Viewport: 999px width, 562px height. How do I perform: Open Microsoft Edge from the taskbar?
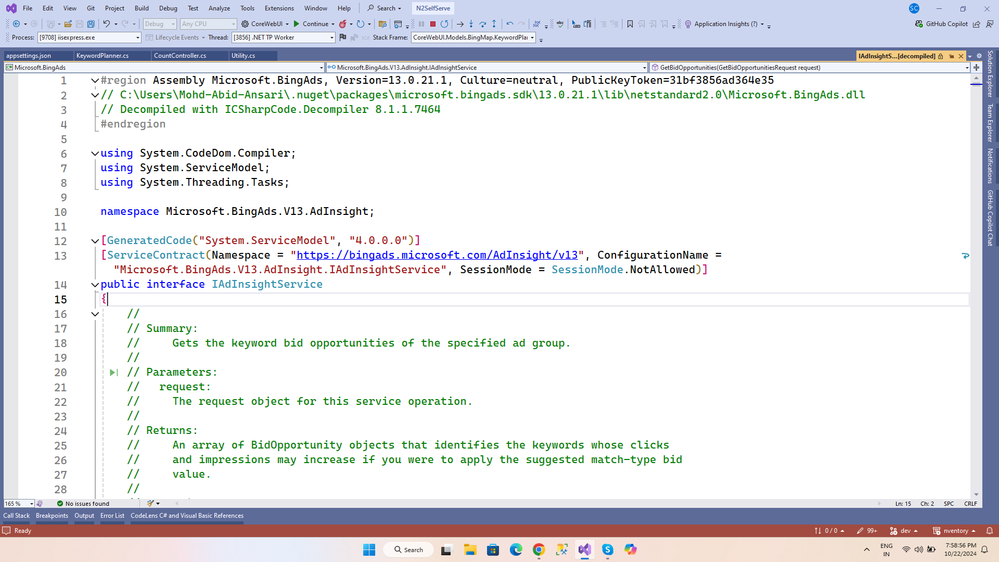coord(516,549)
